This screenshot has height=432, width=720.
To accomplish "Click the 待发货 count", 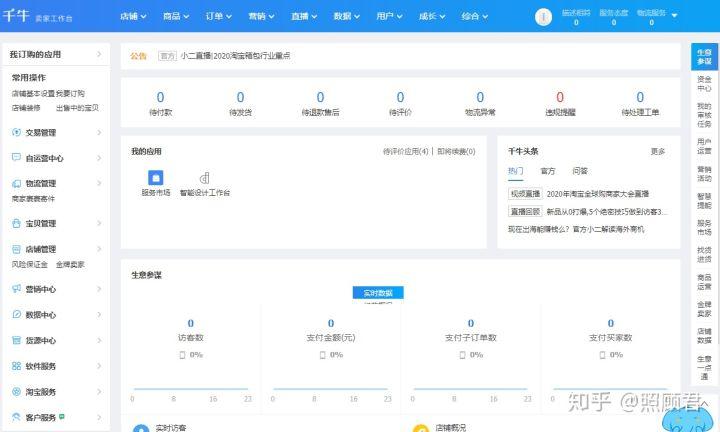I will (240, 97).
